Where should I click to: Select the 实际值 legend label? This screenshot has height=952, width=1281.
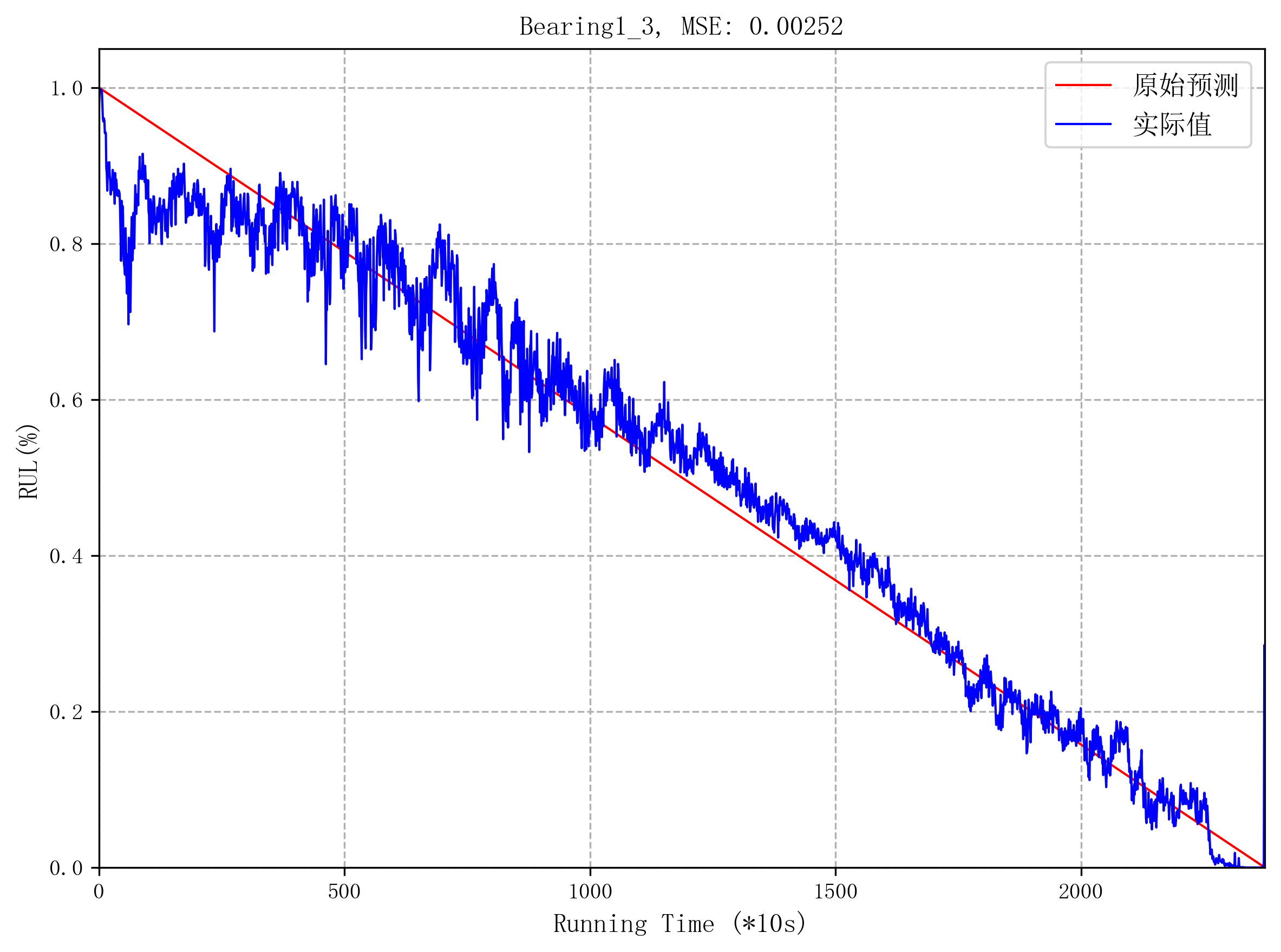click(1172, 125)
